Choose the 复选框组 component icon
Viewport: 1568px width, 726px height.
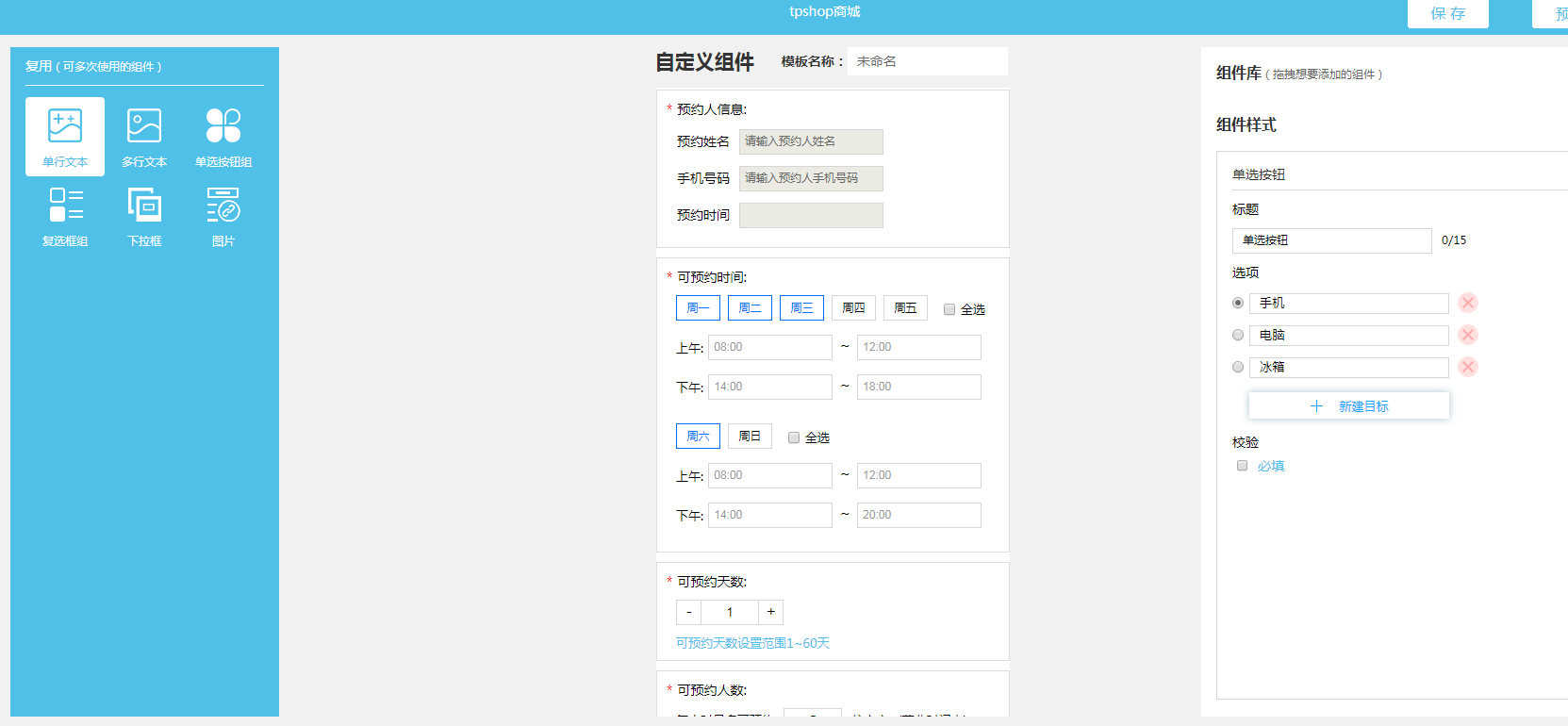coord(65,206)
